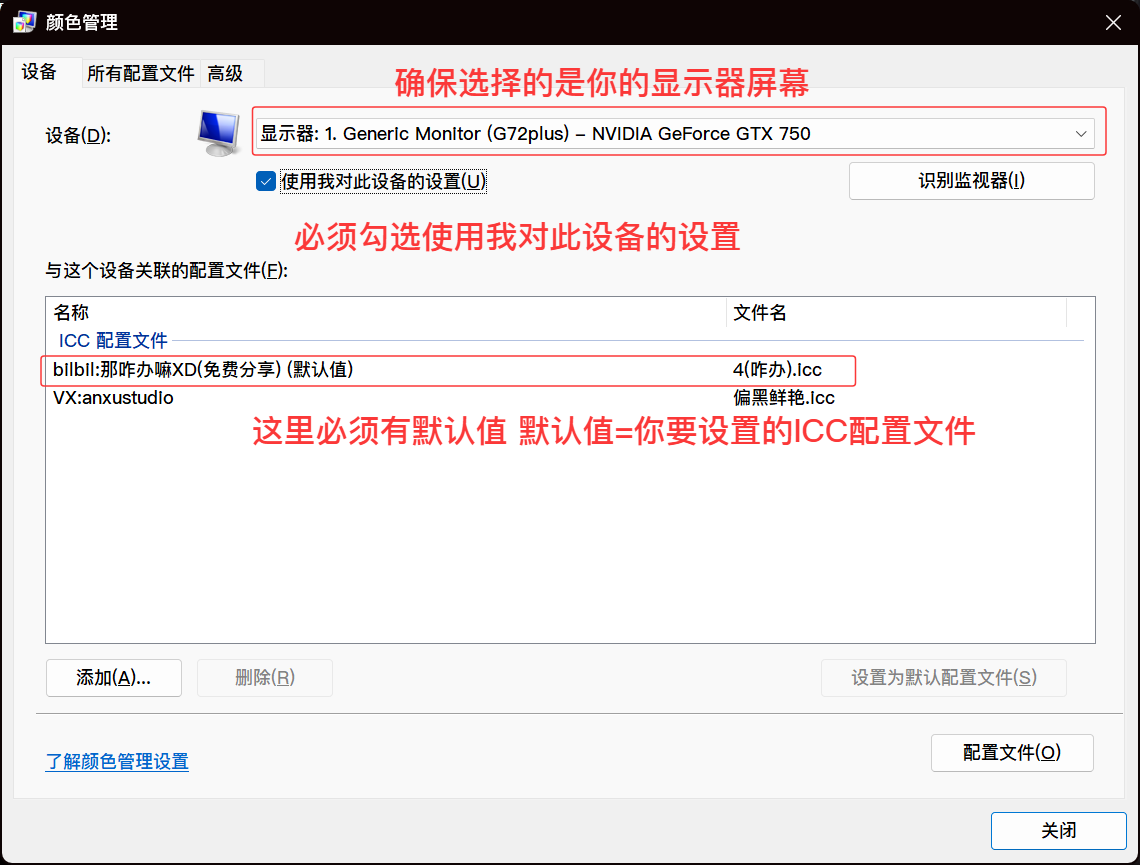The image size is (1140, 865).
Task: Expand the 显示器 device dropdown
Action: 674,133
